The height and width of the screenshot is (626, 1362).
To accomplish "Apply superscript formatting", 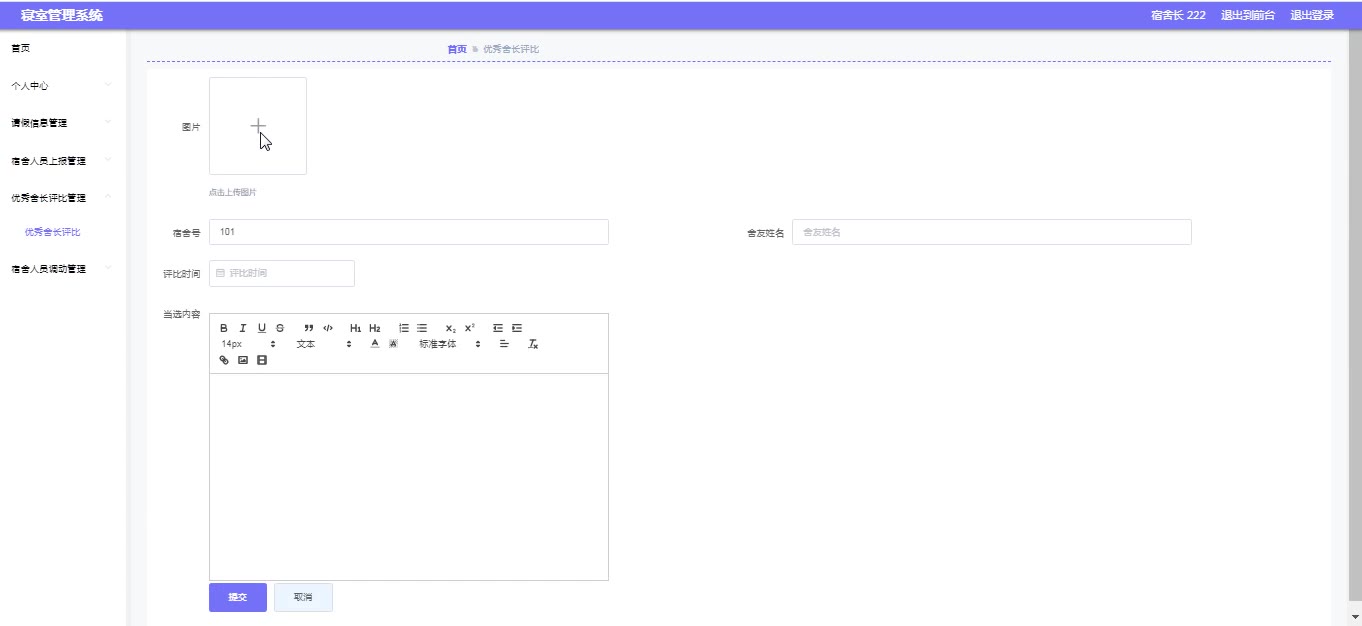I will click(470, 328).
